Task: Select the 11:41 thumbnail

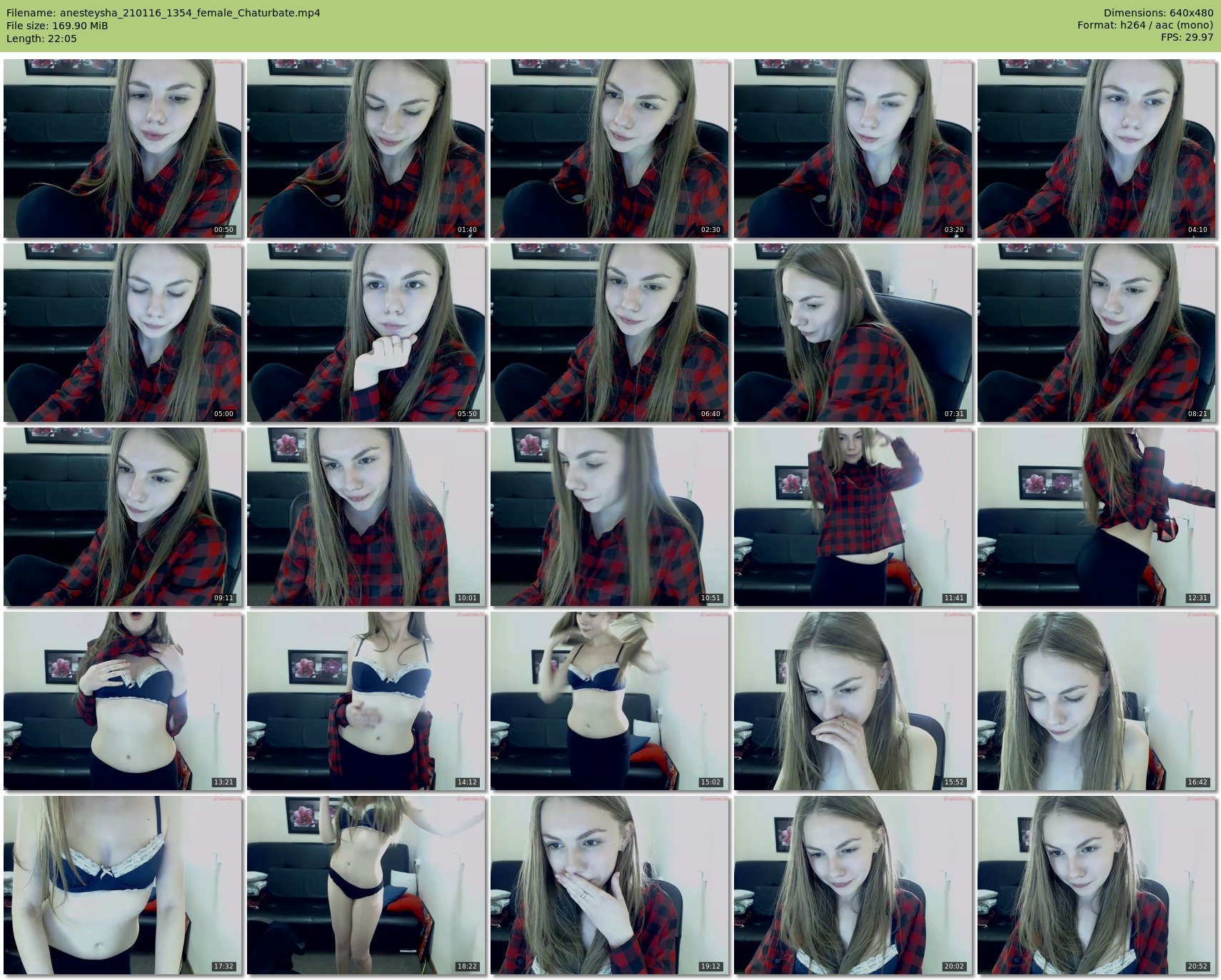Action: [853, 517]
